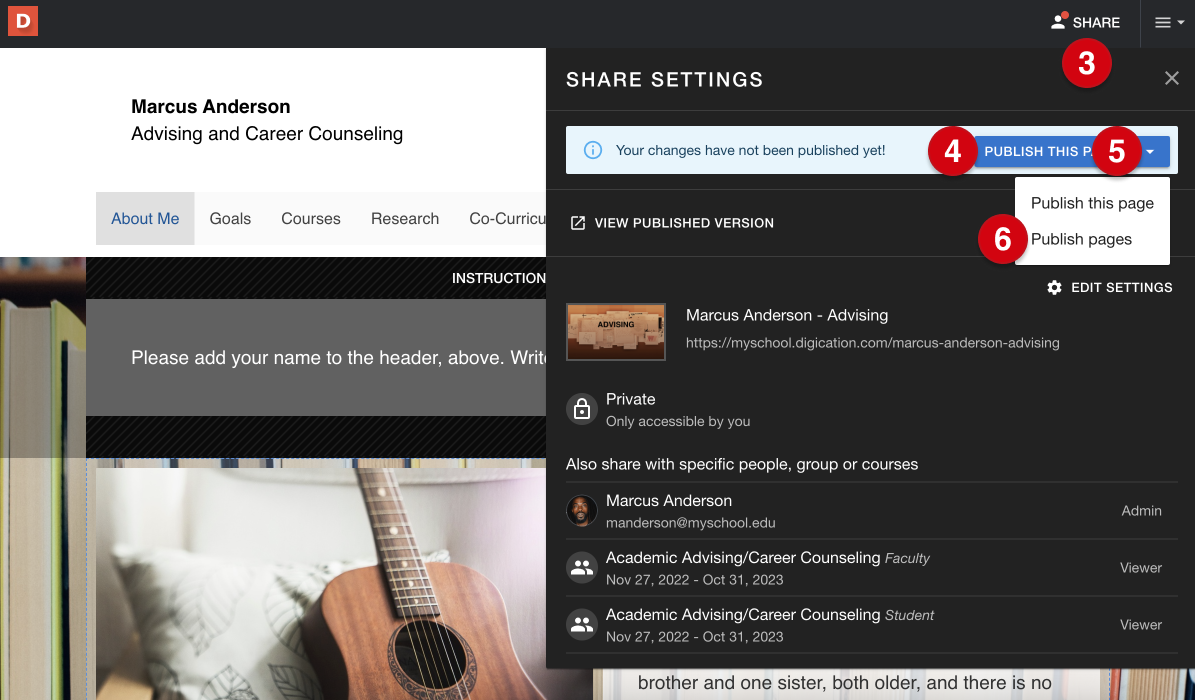Click the external link icon beside View Published Version
The height and width of the screenshot is (700, 1195).
[x=578, y=223]
